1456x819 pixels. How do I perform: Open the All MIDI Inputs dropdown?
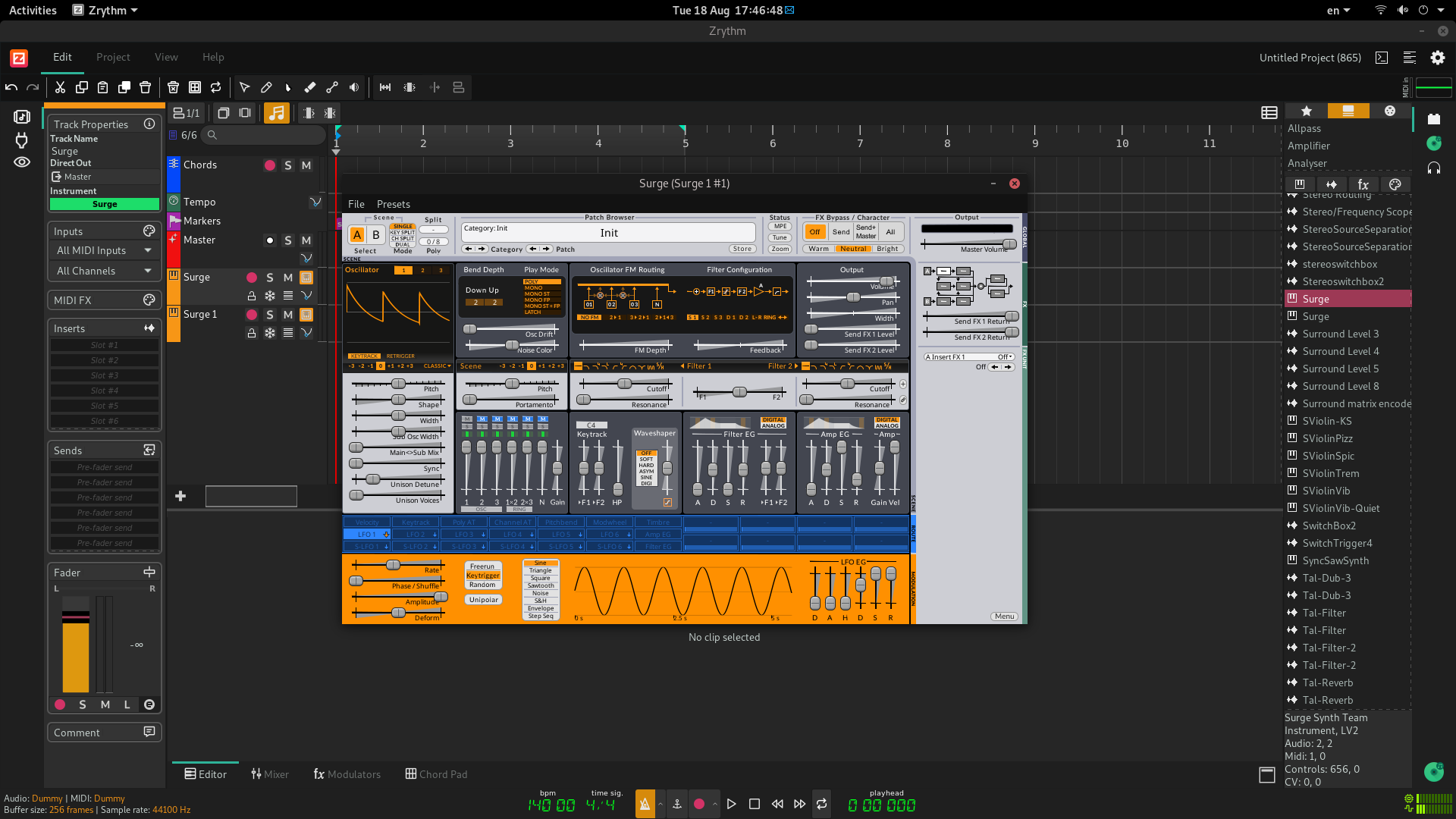tap(104, 250)
